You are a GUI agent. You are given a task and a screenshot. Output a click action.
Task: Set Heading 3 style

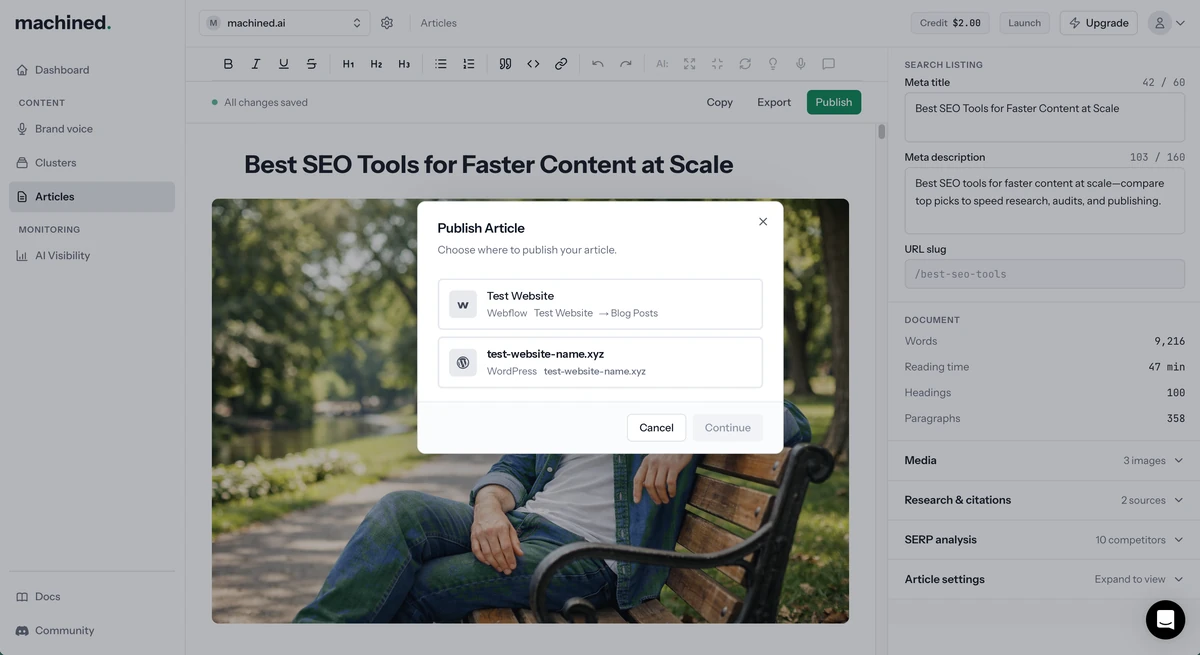[x=404, y=64]
